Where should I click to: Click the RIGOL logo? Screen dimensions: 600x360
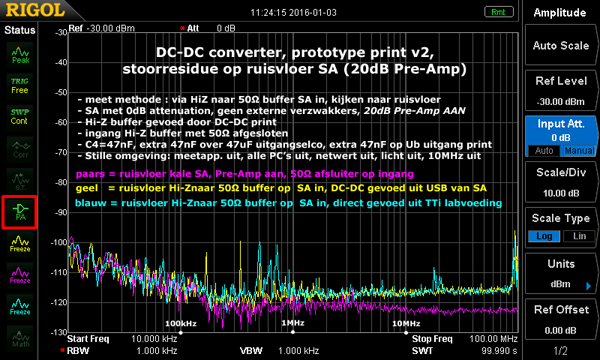coord(35,10)
